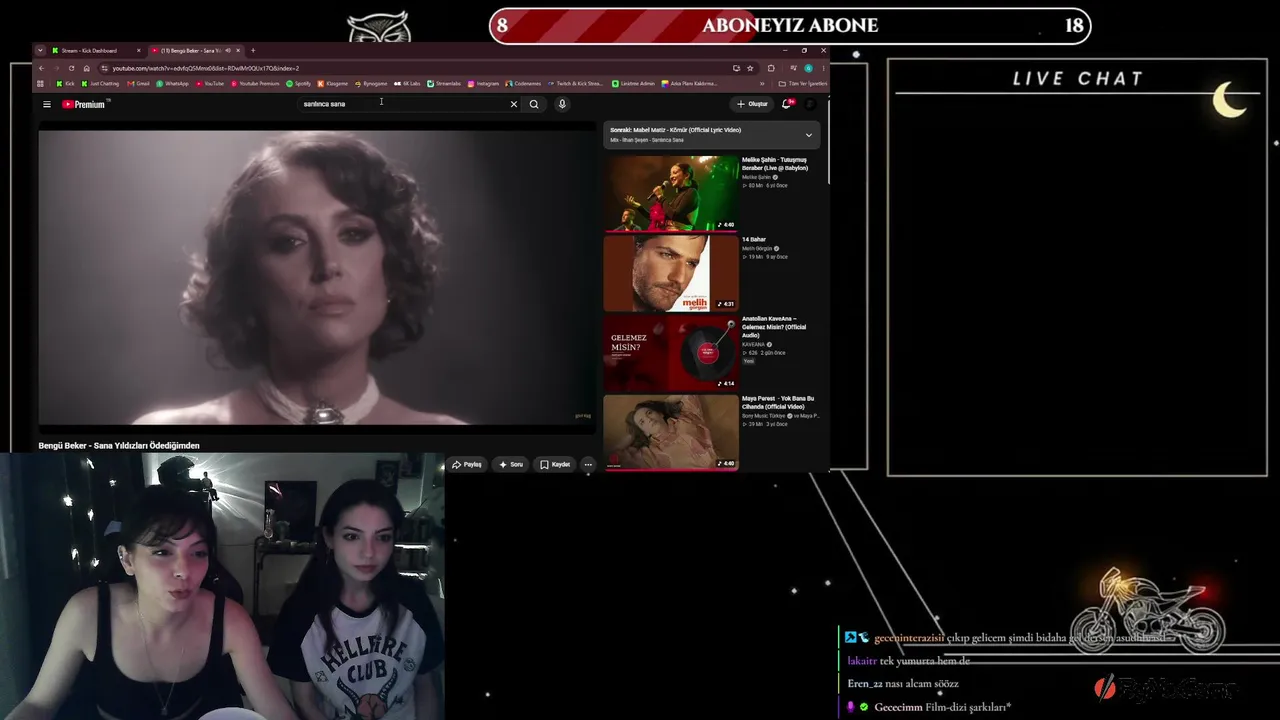Open the Kick bookmark
1280x720 pixels.
click(66, 84)
